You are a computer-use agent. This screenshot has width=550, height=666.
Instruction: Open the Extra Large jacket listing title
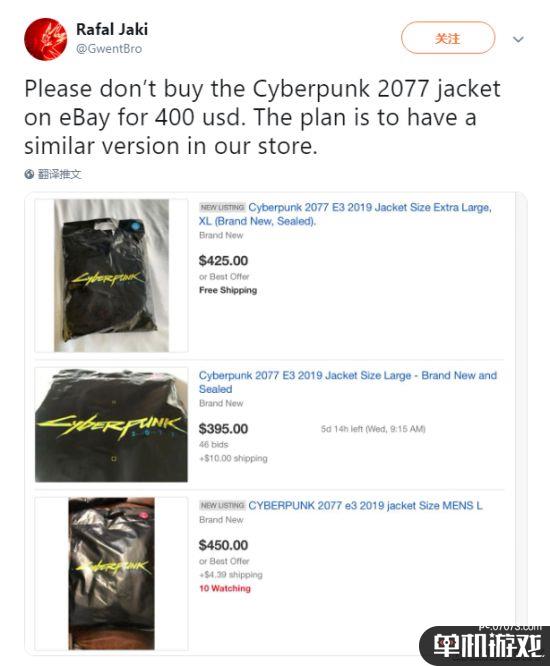tap(345, 214)
